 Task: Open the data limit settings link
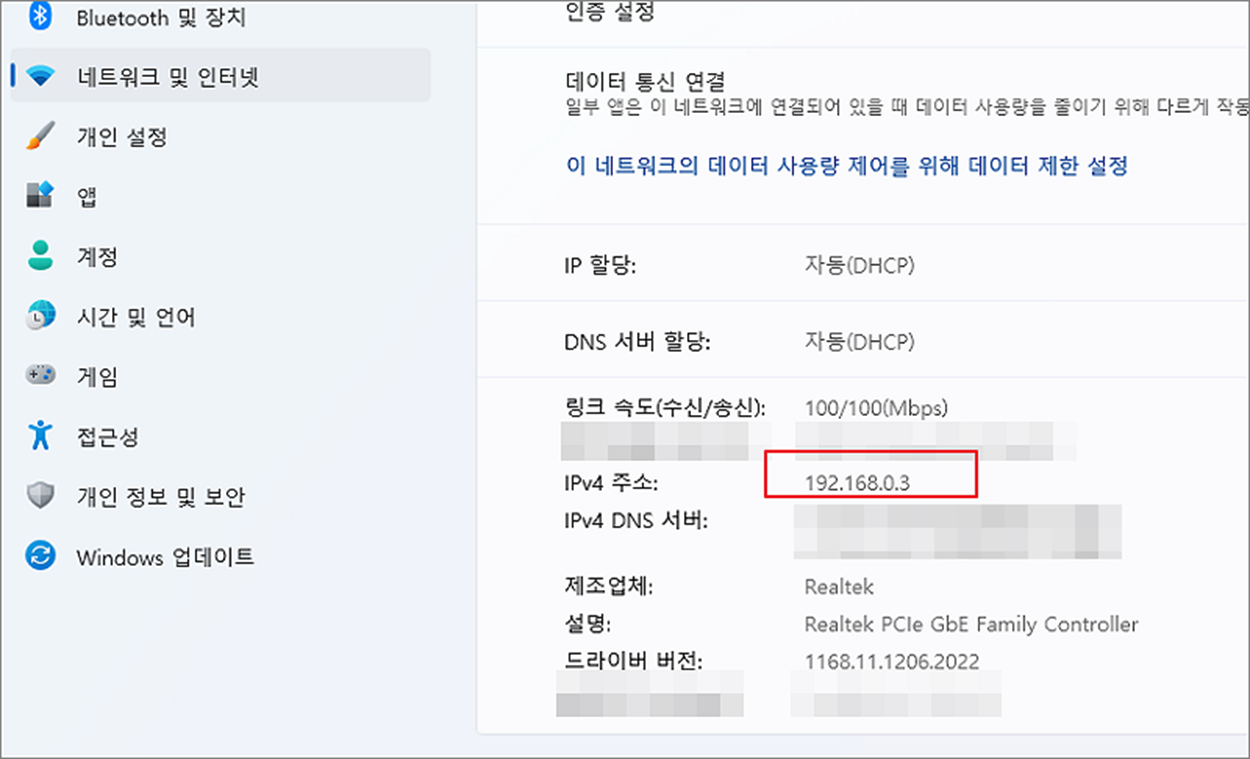(847, 165)
